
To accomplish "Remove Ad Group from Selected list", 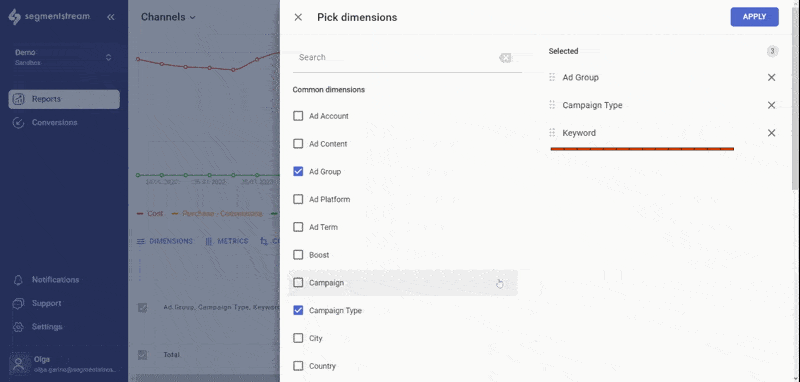I will pos(771,78).
